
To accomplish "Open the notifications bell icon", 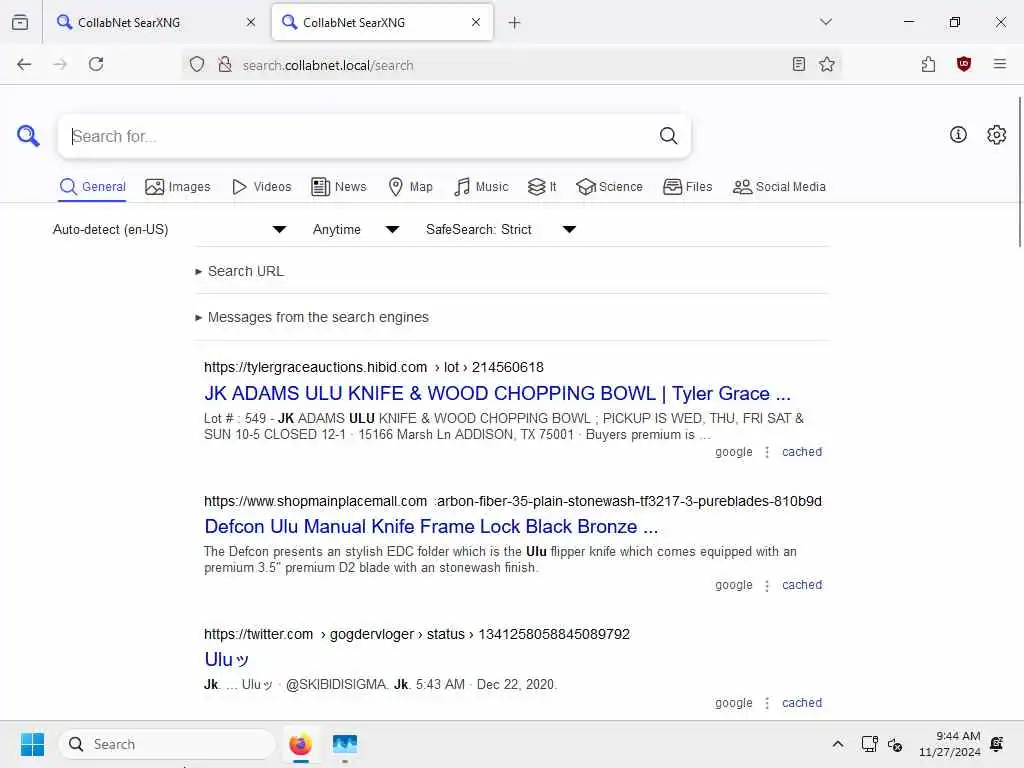I will [997, 744].
